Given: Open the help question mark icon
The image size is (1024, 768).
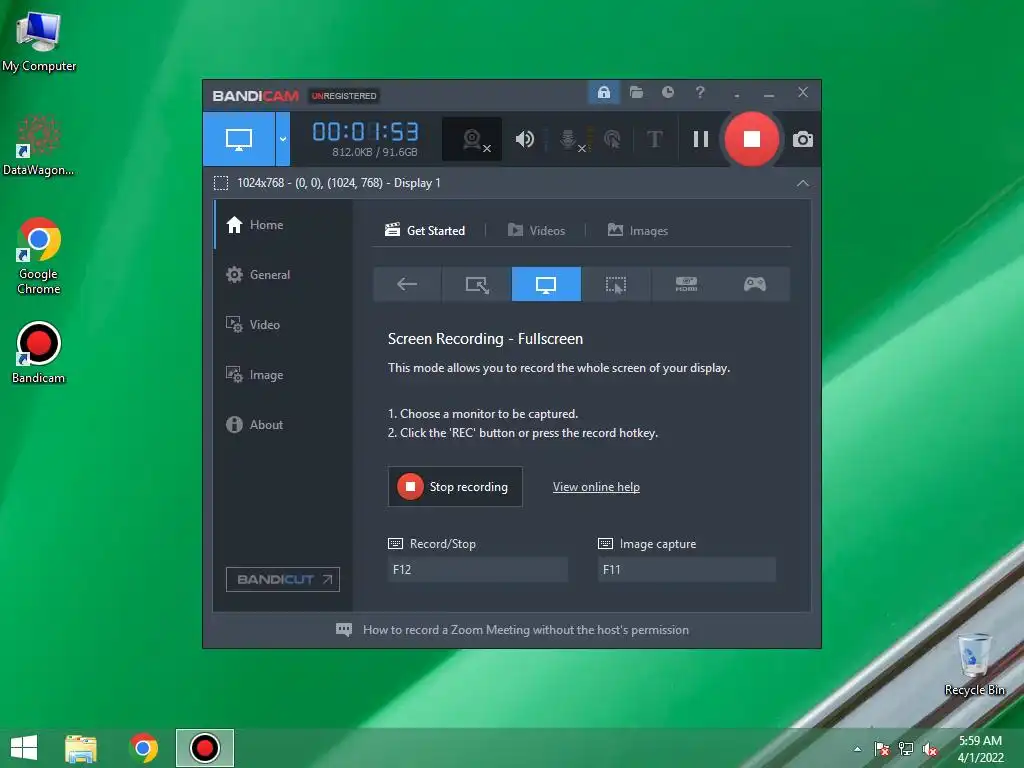Looking at the screenshot, I should 700,92.
